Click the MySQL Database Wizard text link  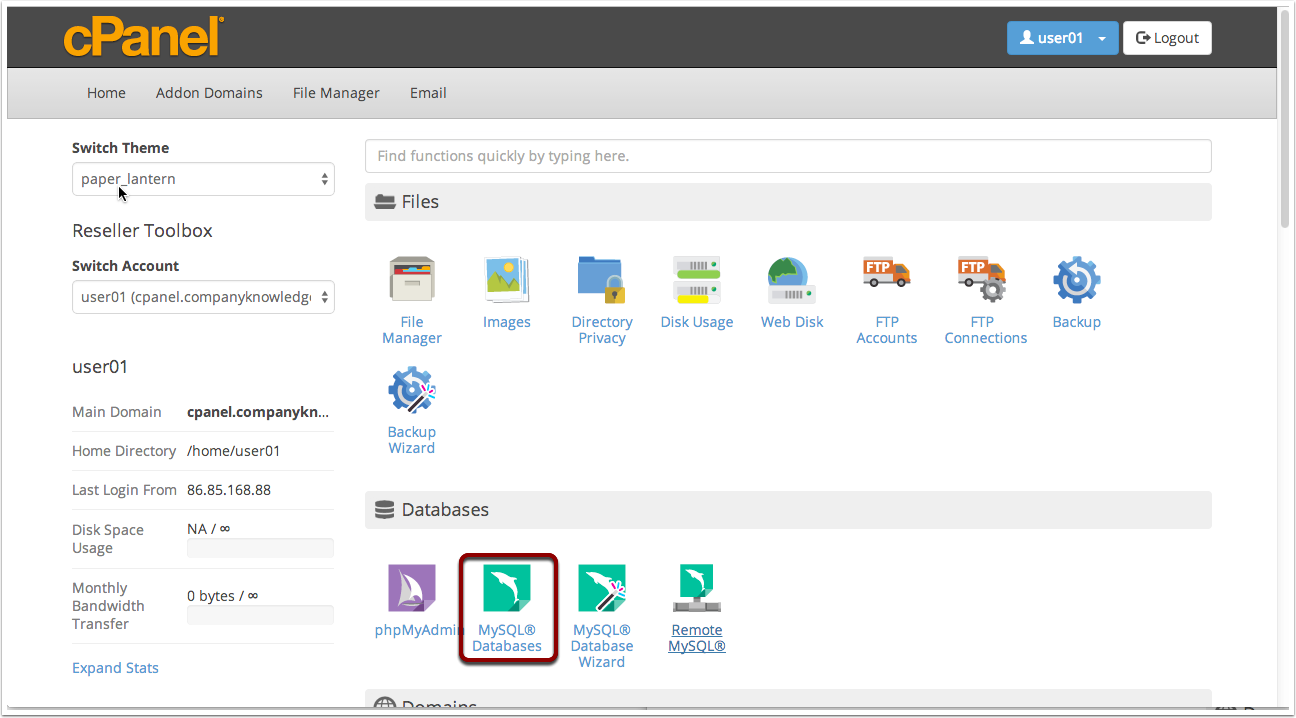tap(602, 646)
